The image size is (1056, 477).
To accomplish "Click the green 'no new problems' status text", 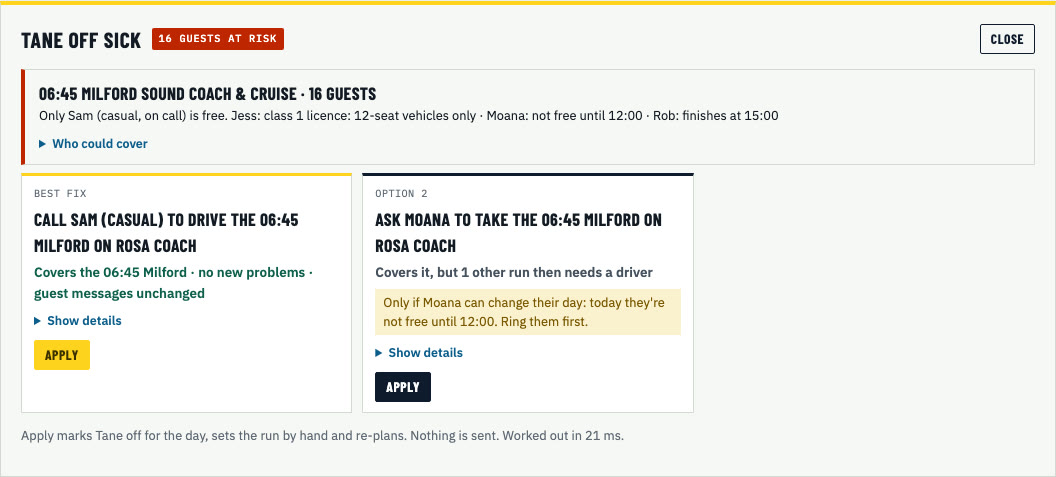I will pos(173,283).
